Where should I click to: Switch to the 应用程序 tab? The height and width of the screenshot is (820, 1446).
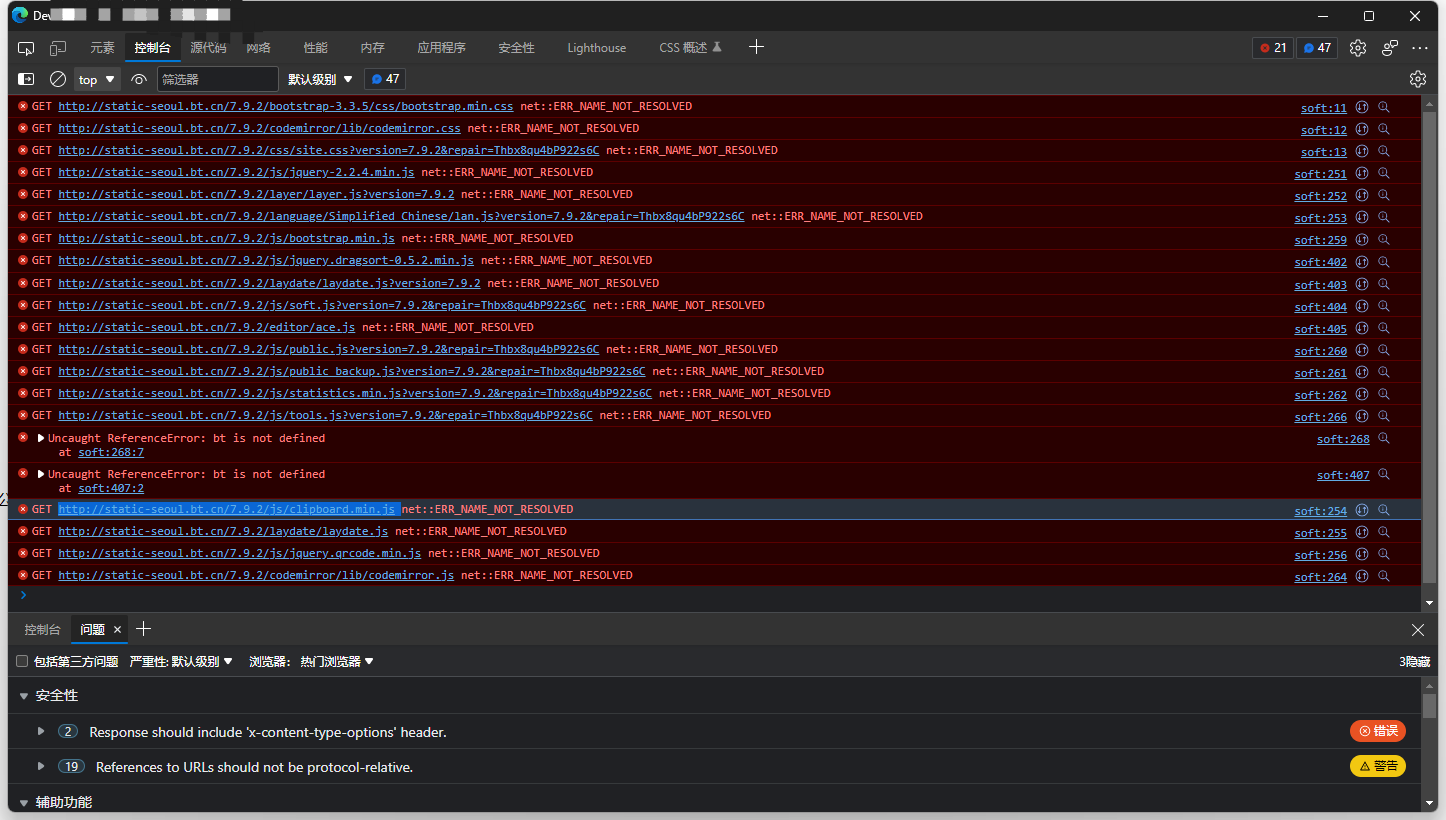441,48
